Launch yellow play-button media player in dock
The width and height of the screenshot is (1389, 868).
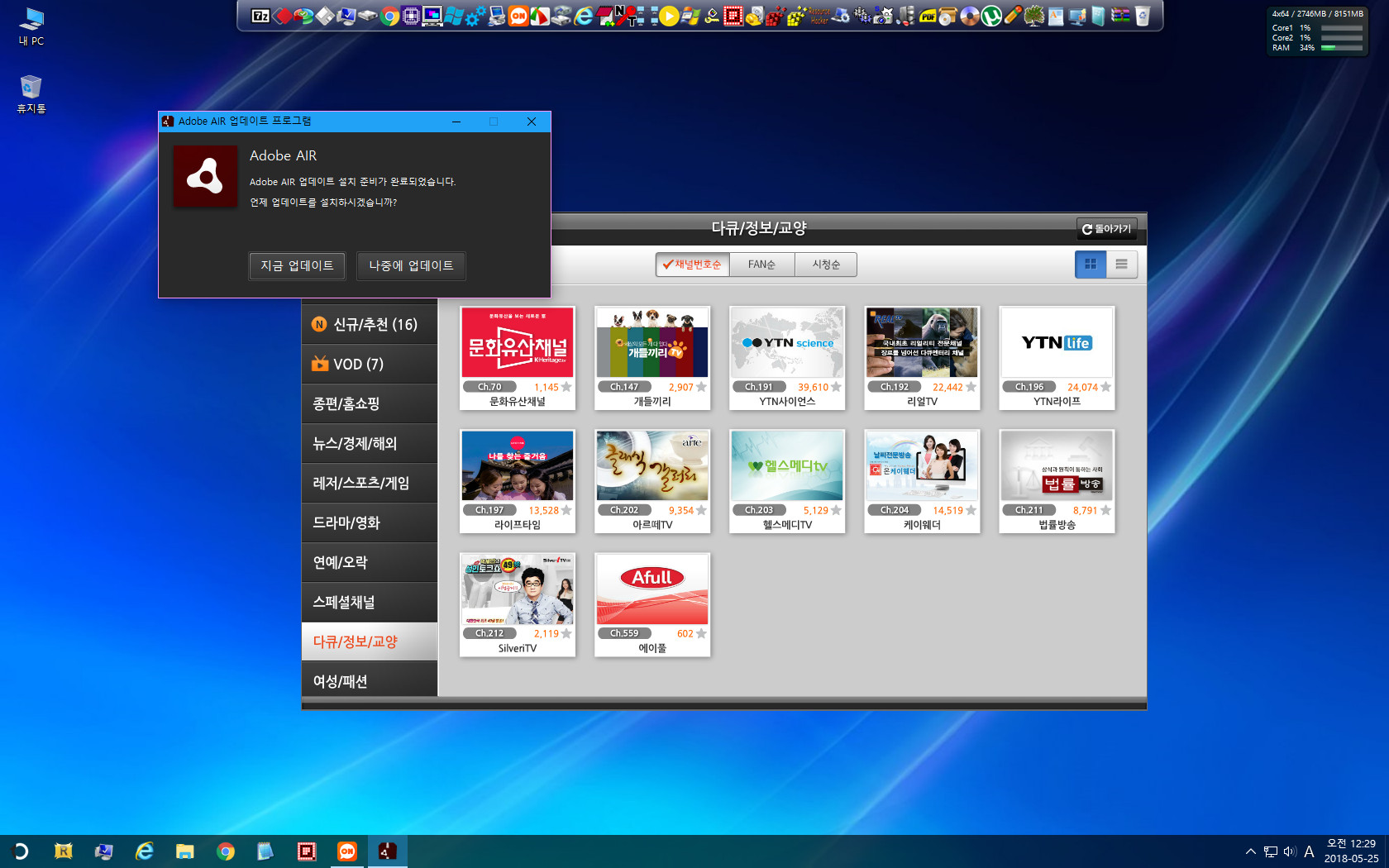669,16
